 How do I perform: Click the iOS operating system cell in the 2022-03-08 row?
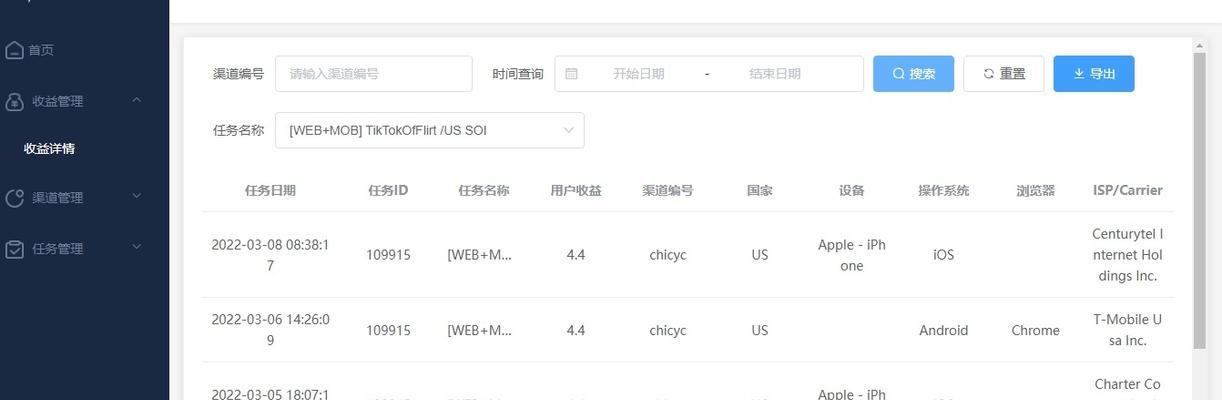tap(944, 255)
